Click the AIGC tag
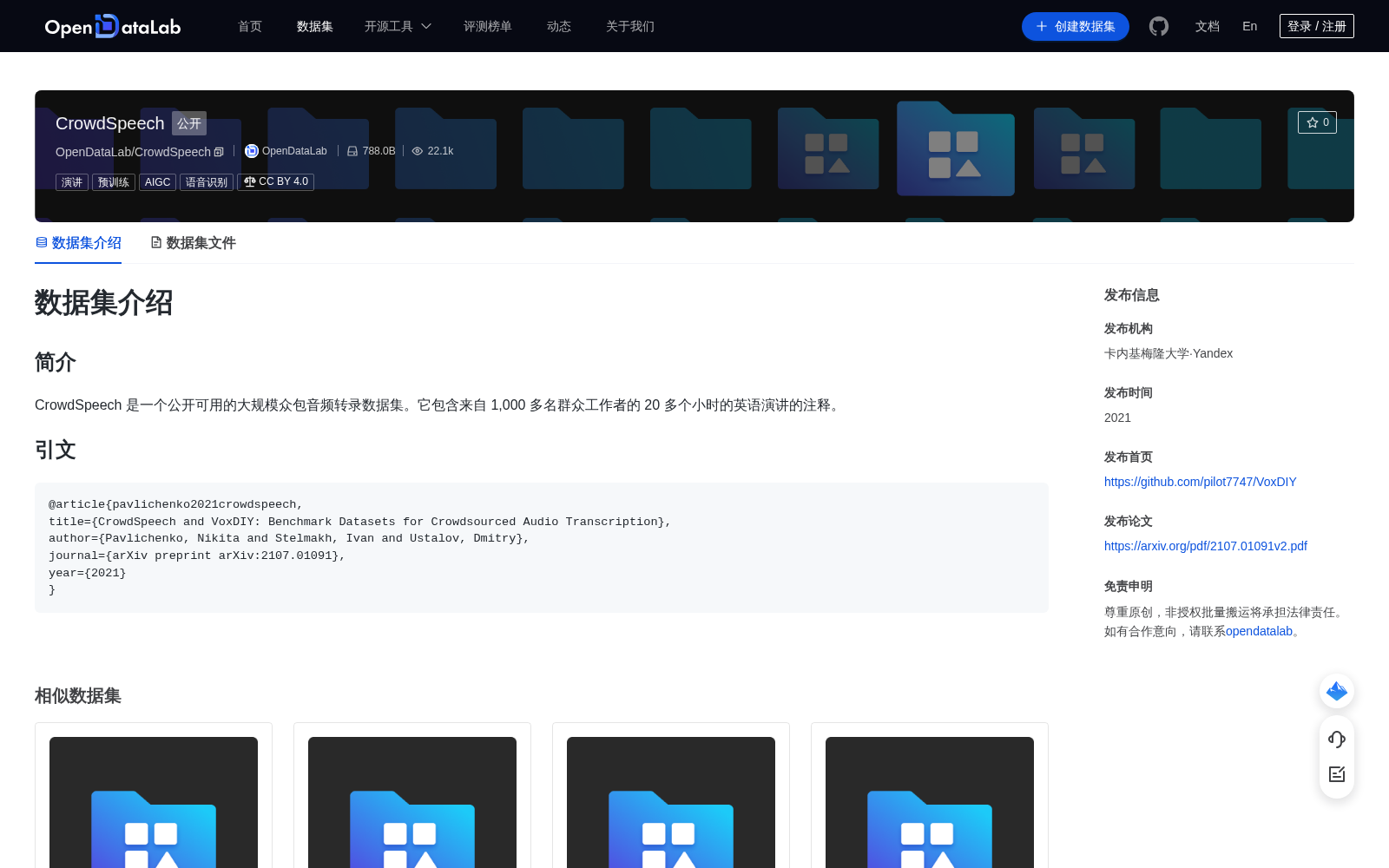The width and height of the screenshot is (1389, 868). coord(158,182)
